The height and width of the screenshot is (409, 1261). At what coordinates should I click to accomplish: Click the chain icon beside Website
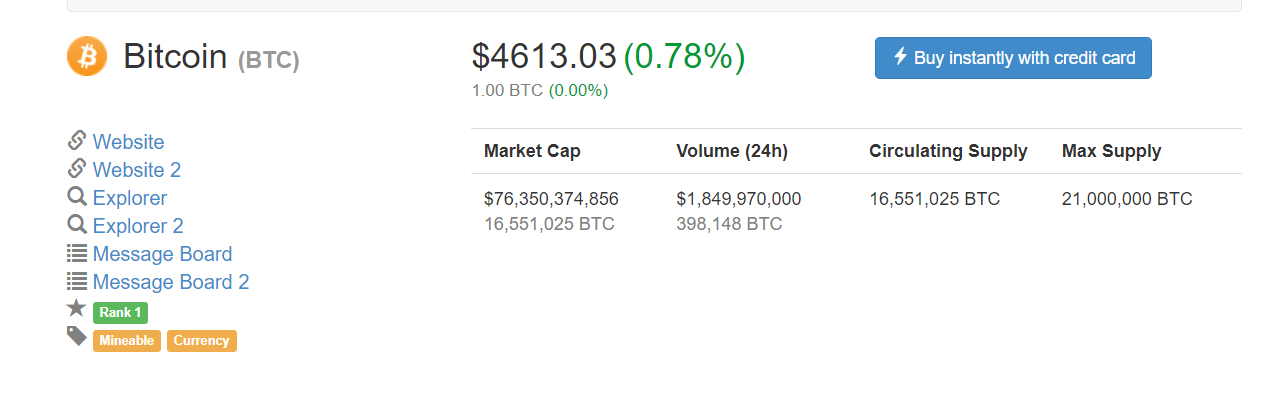click(77, 141)
